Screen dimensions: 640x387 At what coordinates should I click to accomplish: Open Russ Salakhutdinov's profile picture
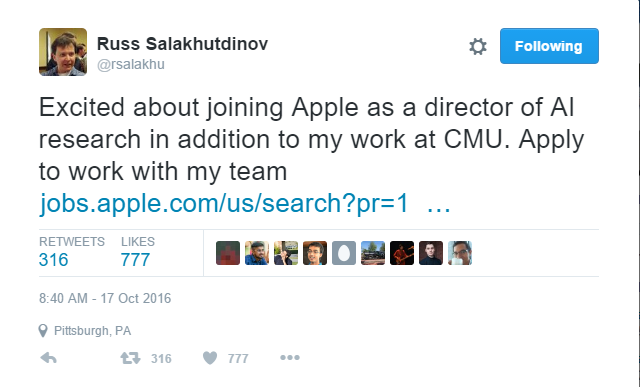tap(63, 52)
